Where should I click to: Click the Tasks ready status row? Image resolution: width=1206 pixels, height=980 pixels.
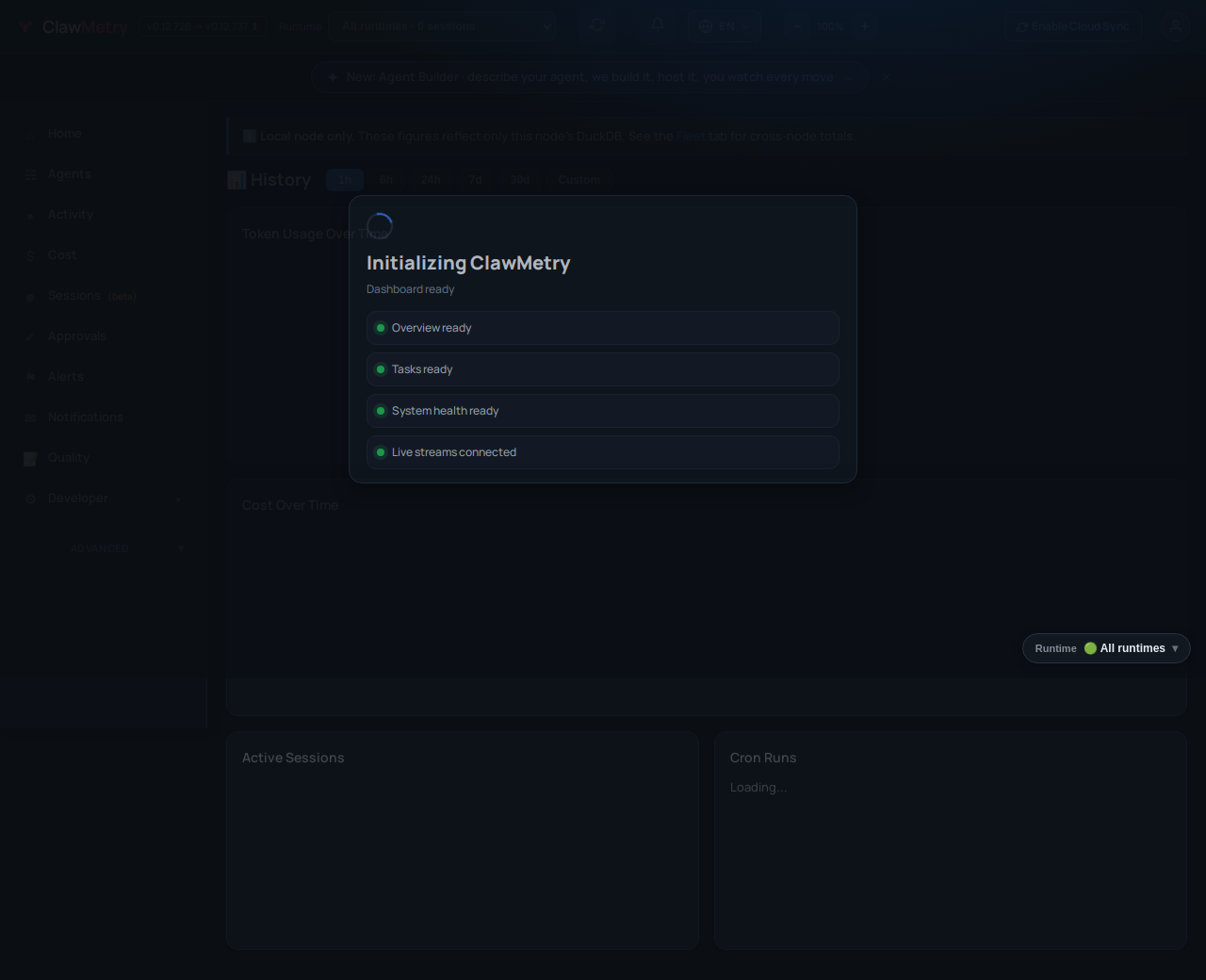click(x=603, y=369)
